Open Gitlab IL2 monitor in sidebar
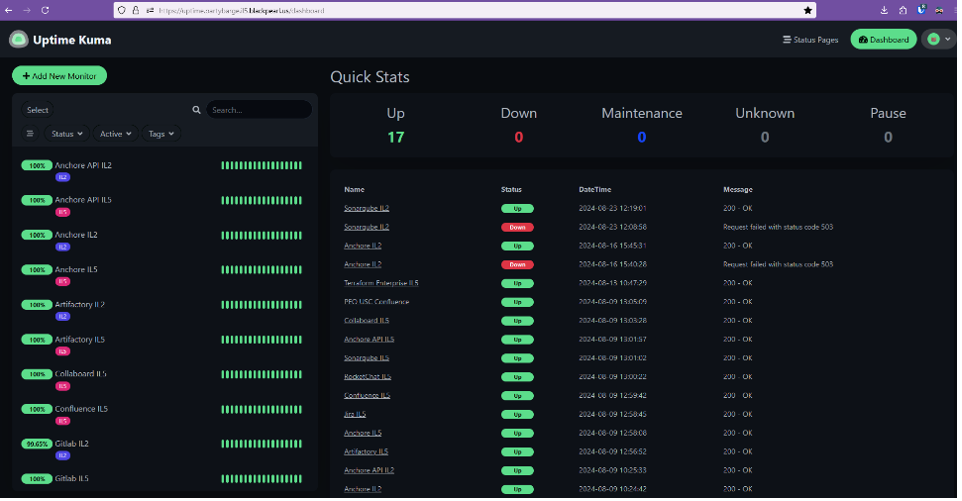Screen dimensions: 962x501 pyautogui.click(x=72, y=444)
